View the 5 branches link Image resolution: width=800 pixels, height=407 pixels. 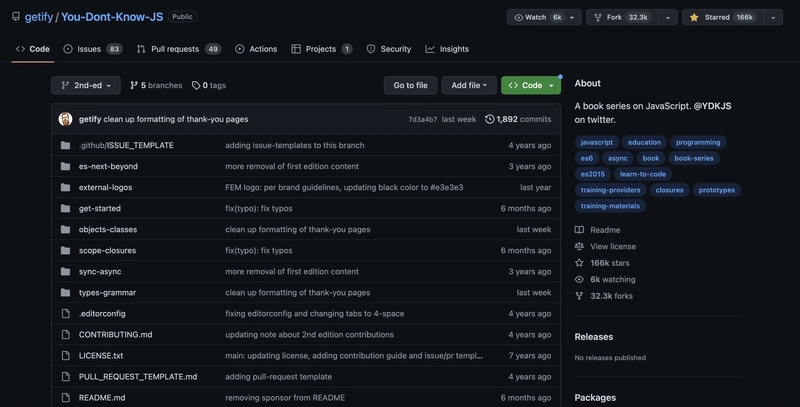click(x=156, y=85)
